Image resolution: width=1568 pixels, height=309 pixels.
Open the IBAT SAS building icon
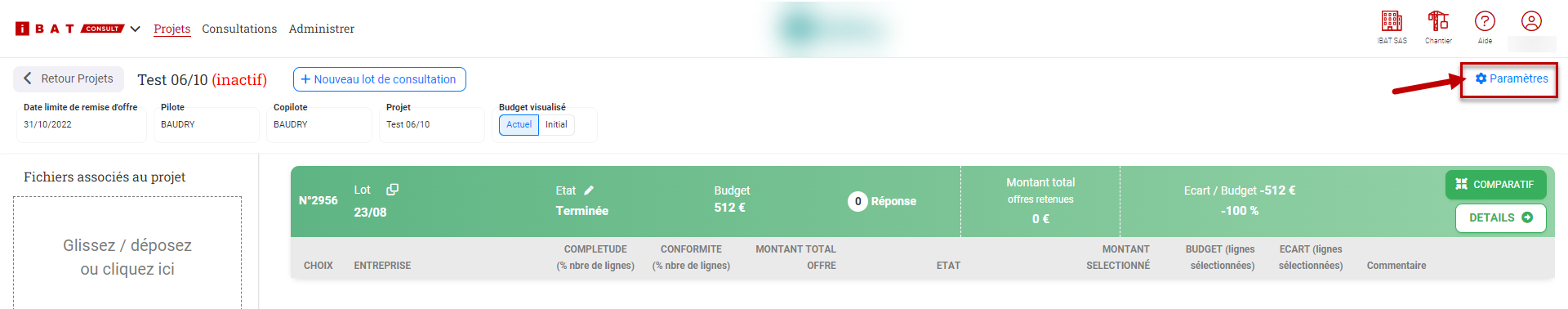coord(1392,21)
